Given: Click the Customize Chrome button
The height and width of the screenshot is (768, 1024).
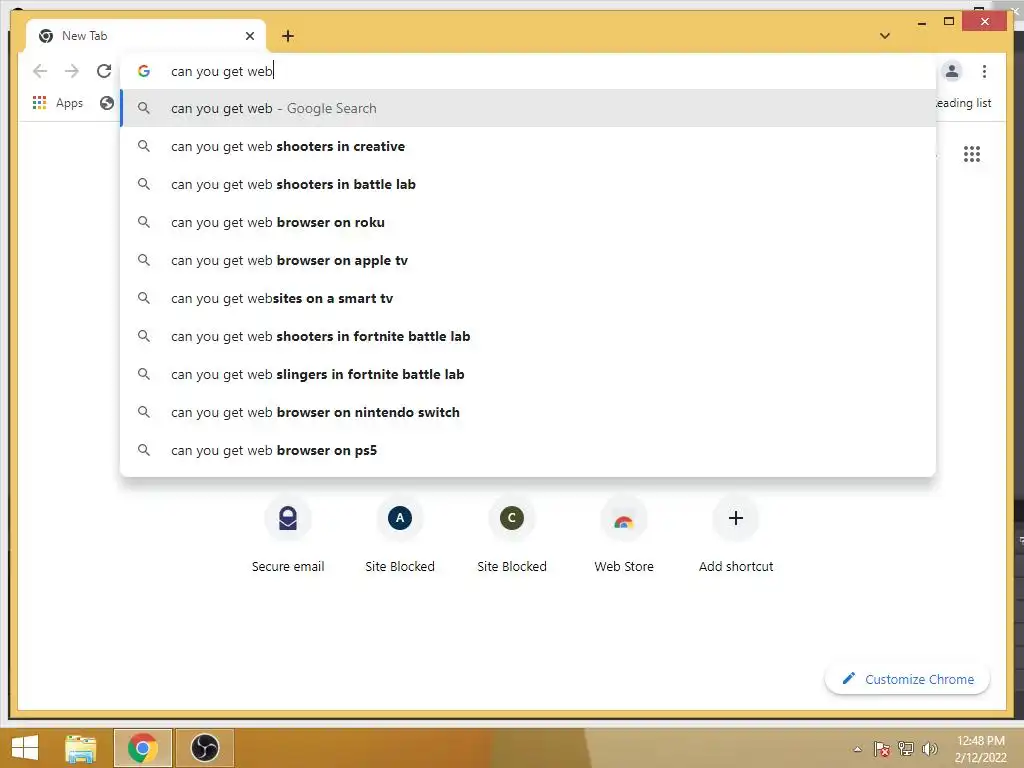Looking at the screenshot, I should (907, 679).
